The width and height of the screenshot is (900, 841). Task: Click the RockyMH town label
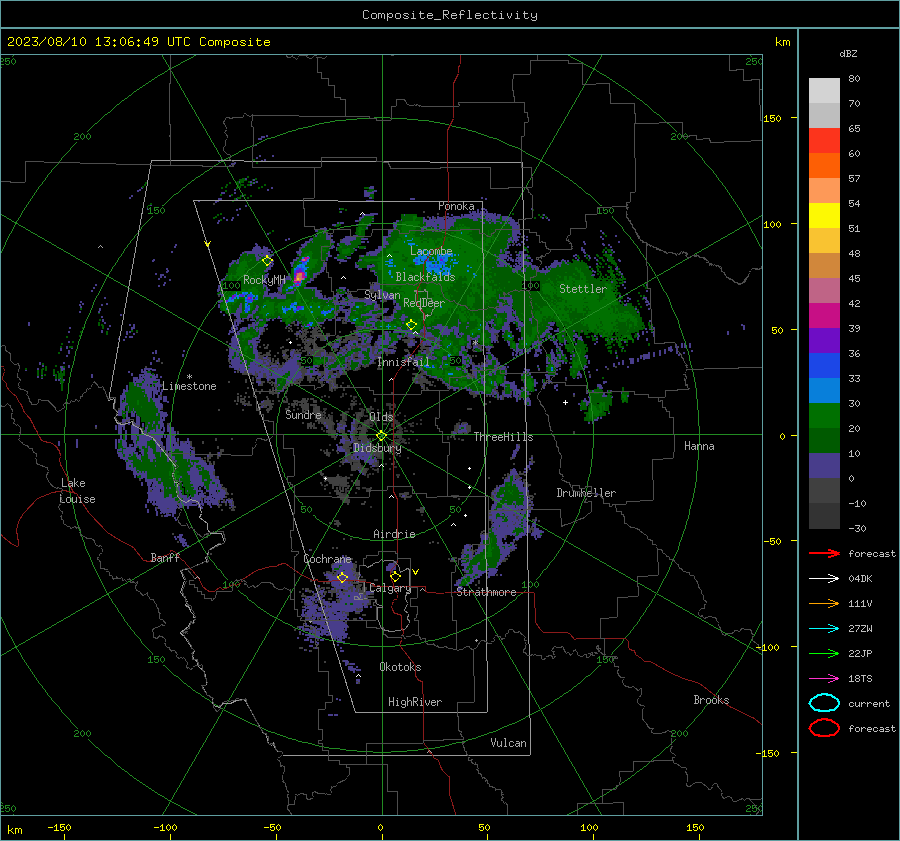tap(264, 280)
